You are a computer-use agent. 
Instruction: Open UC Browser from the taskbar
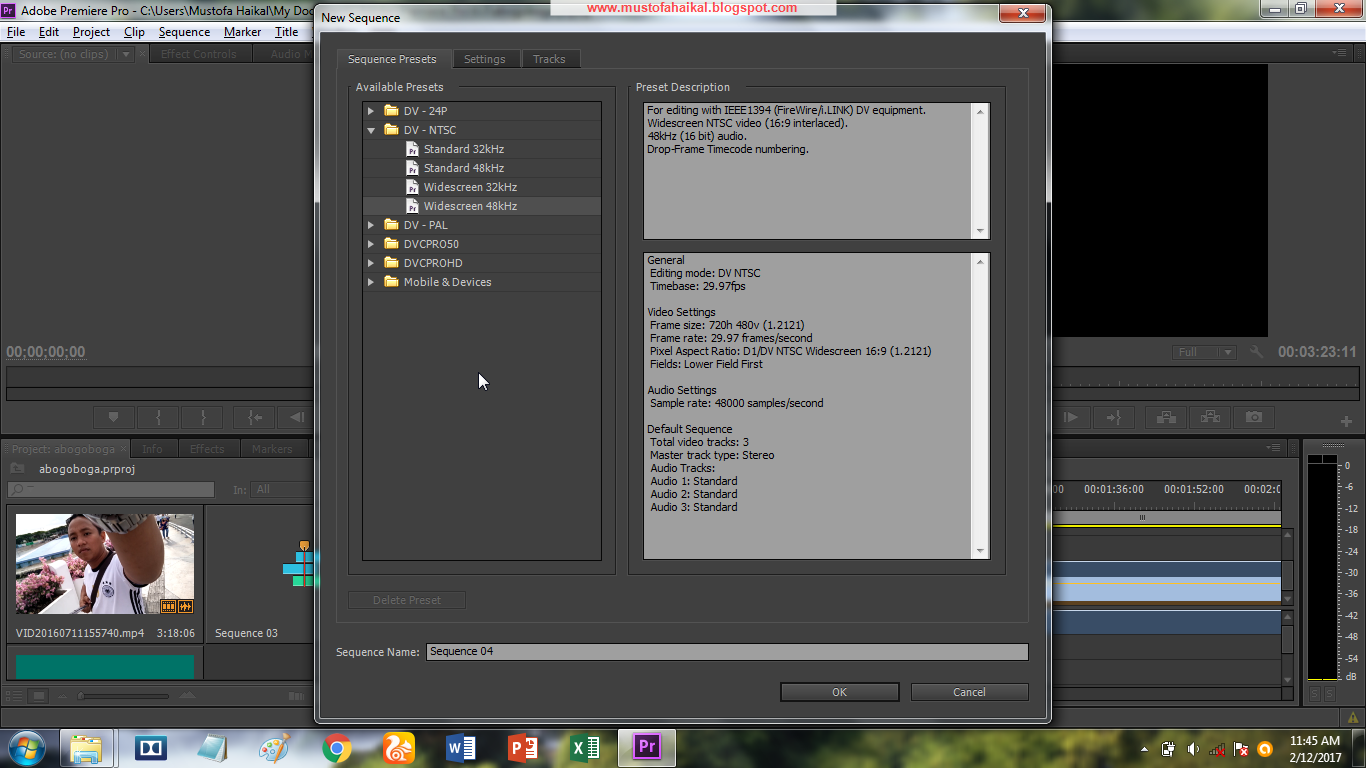(x=399, y=747)
